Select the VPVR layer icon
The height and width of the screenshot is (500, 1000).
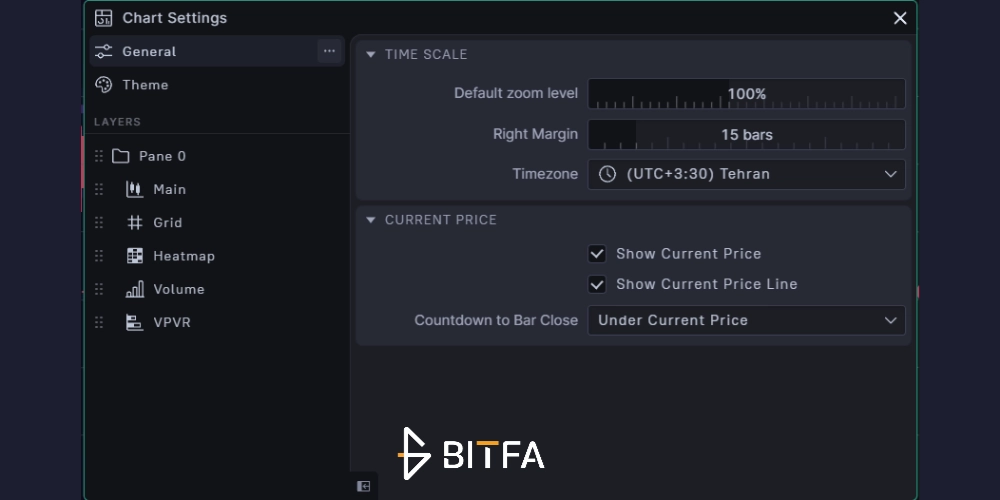coord(134,322)
